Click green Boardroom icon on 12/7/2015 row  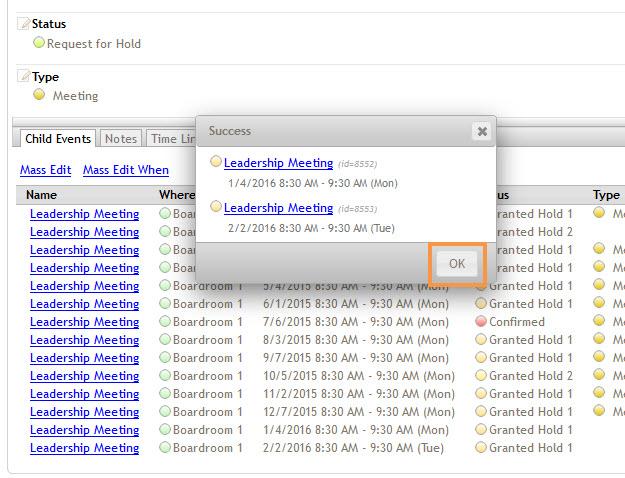pyautogui.click(x=165, y=411)
